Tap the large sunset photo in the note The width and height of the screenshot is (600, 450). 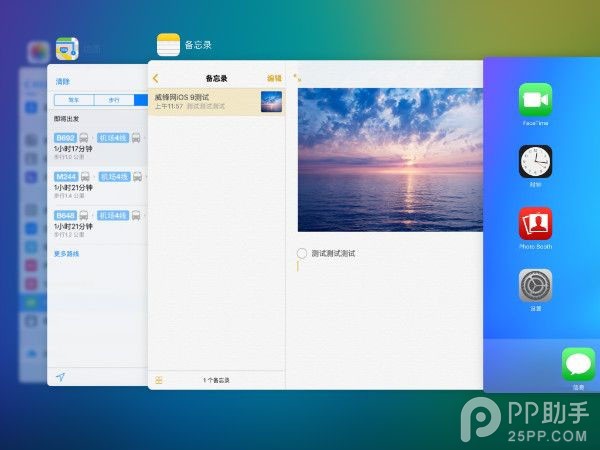coord(390,160)
